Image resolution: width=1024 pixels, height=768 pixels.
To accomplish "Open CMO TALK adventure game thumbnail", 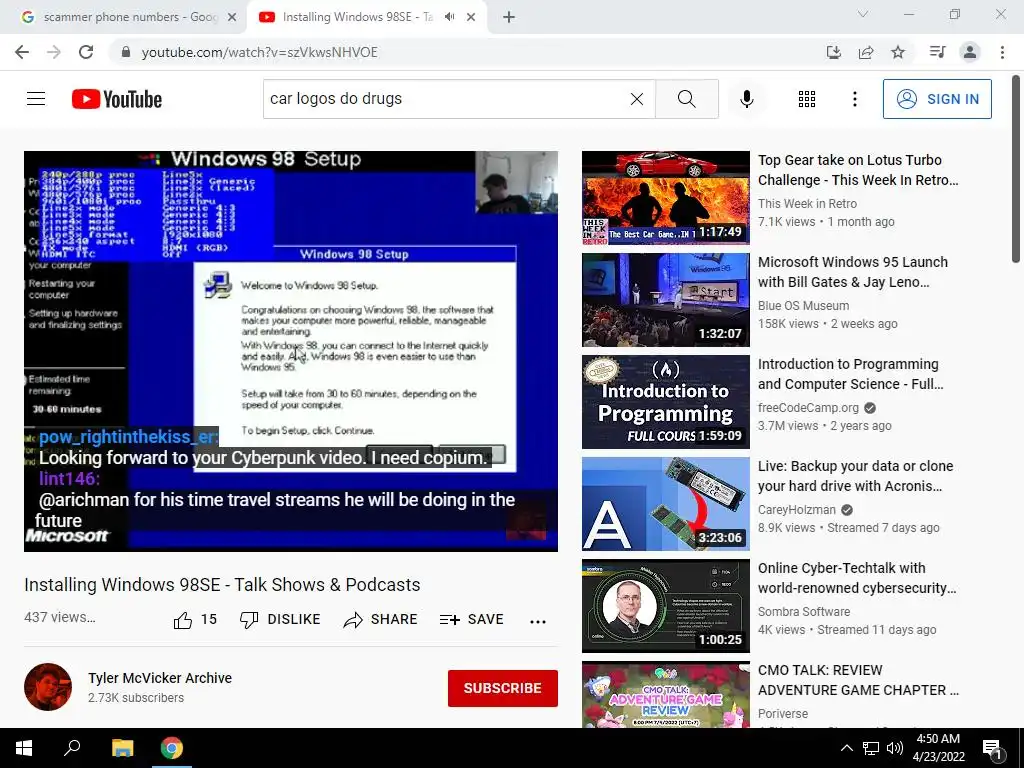I will coord(665,695).
